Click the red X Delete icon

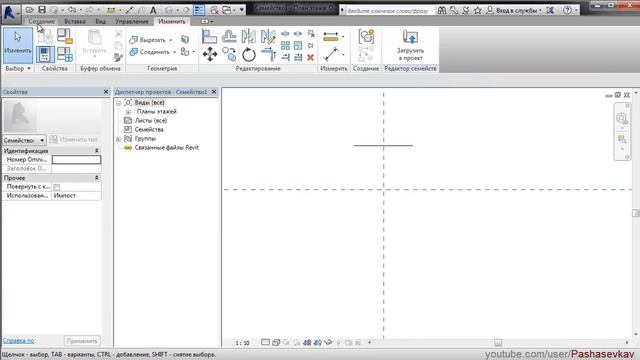tap(310, 57)
